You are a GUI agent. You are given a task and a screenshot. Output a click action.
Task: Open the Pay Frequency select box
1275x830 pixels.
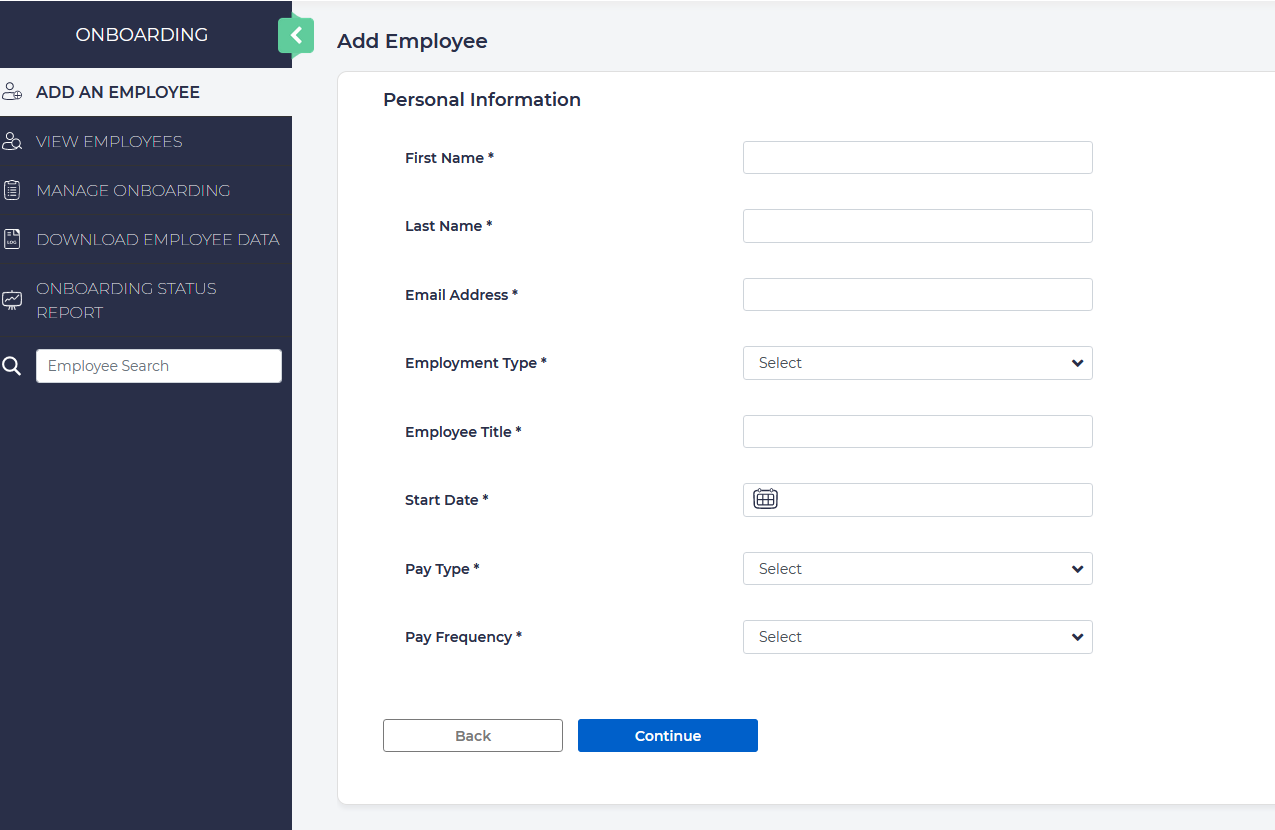(x=917, y=637)
